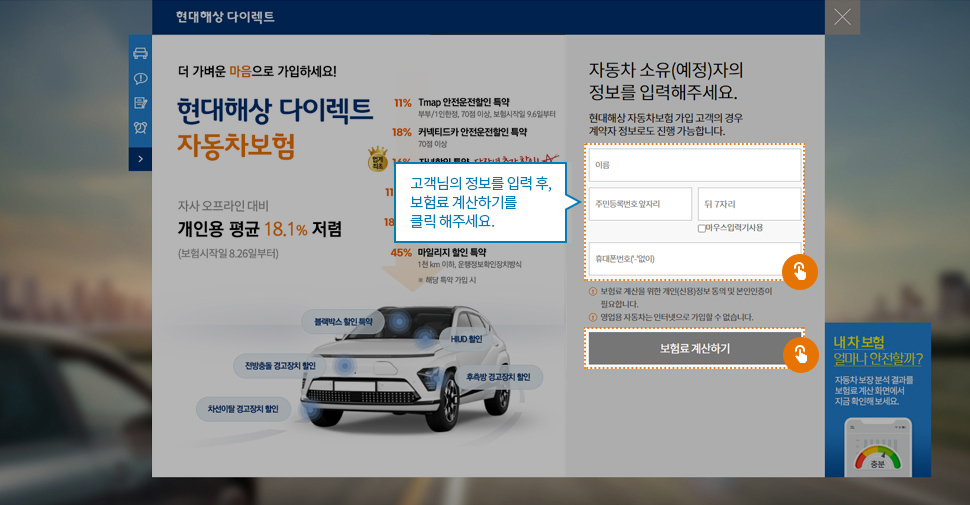This screenshot has width=970, height=505.
Task: Click the 후측방 경고장치 할인 label
Action: [498, 377]
